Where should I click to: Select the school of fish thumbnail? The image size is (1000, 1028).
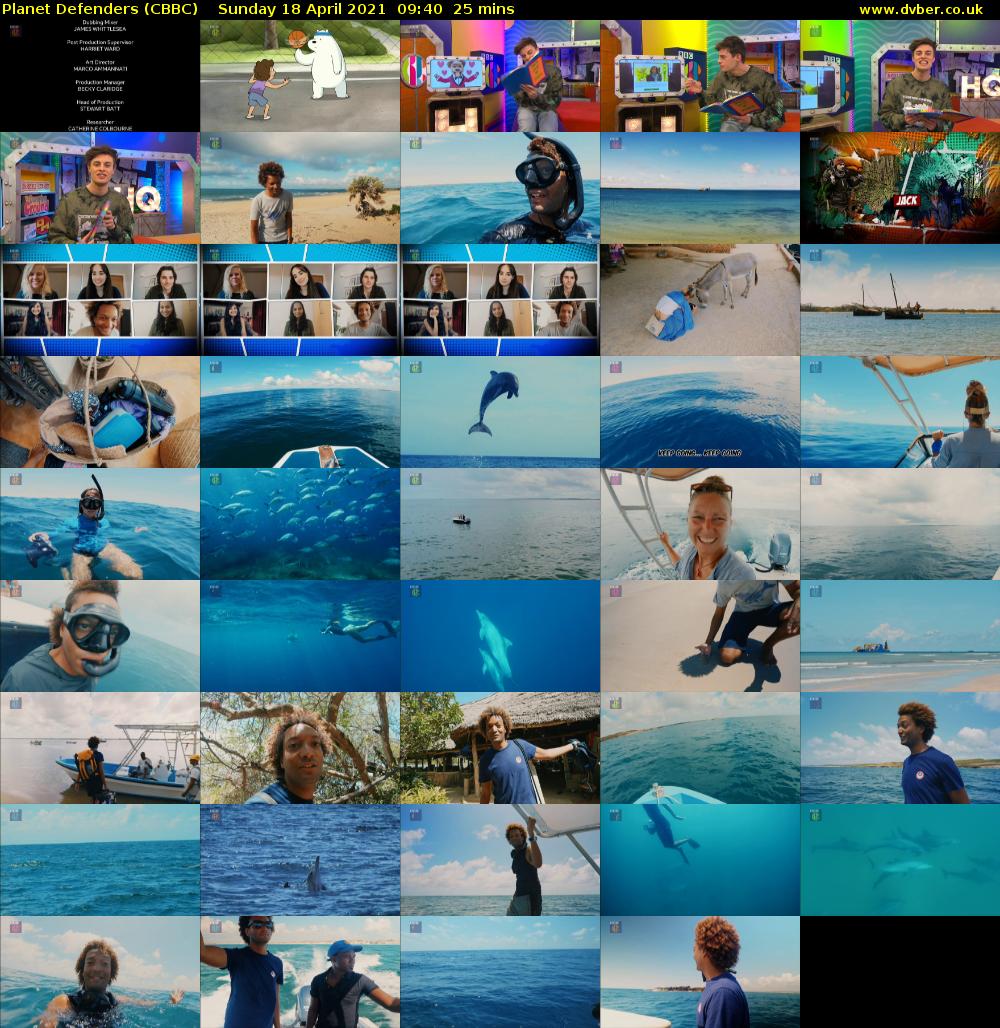pos(300,524)
